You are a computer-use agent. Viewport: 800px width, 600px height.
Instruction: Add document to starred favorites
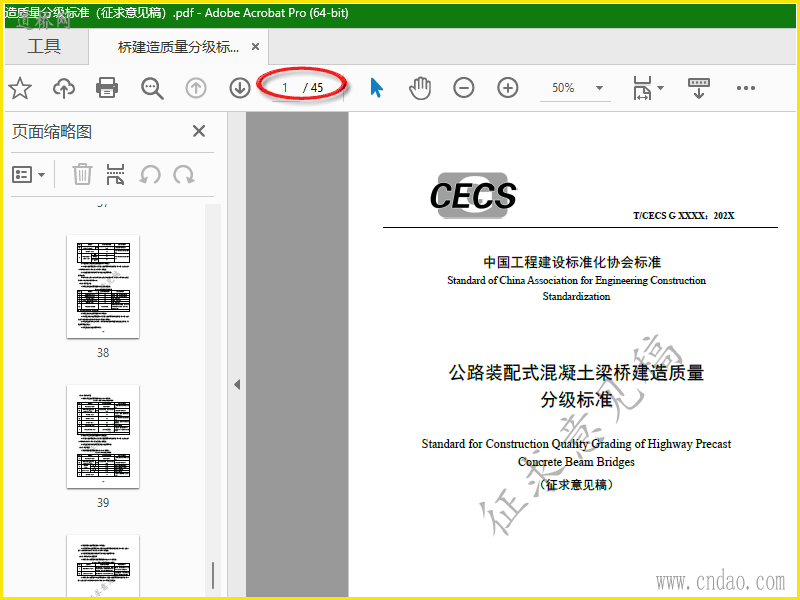pyautogui.click(x=20, y=88)
